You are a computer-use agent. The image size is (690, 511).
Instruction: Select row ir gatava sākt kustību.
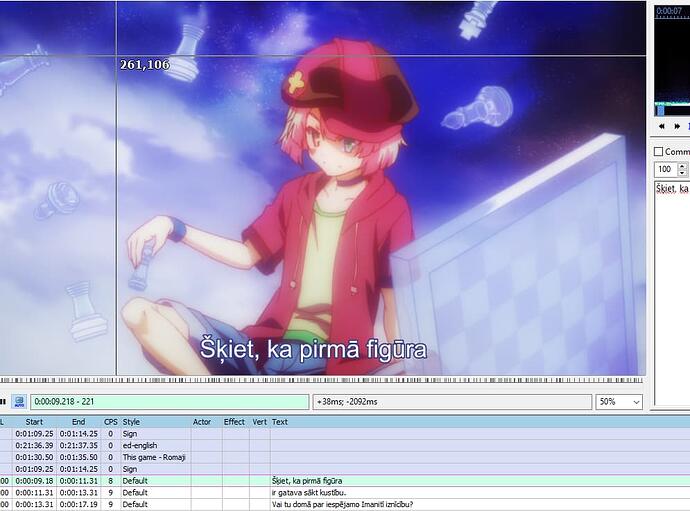pos(345,493)
